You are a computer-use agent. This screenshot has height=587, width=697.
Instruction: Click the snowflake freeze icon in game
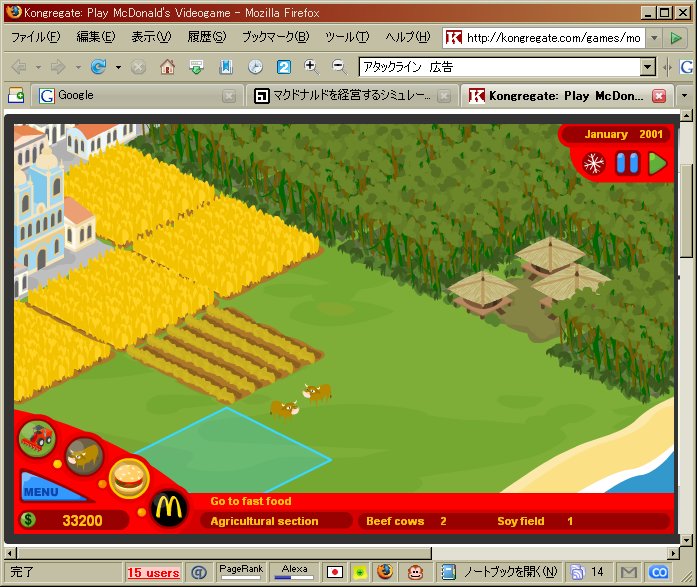(593, 163)
